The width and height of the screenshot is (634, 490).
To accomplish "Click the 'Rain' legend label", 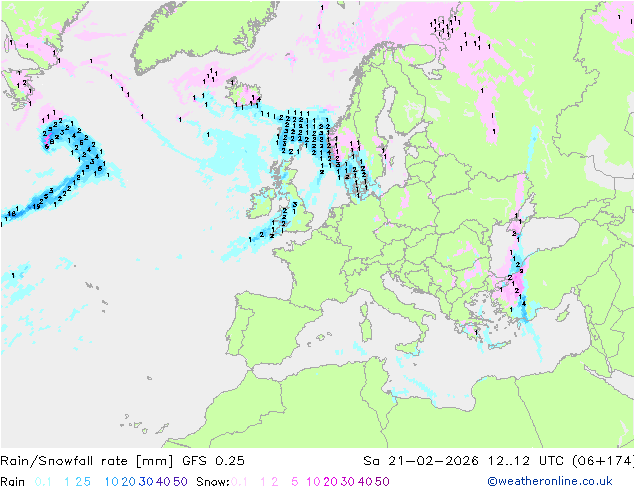I will click(13, 482).
